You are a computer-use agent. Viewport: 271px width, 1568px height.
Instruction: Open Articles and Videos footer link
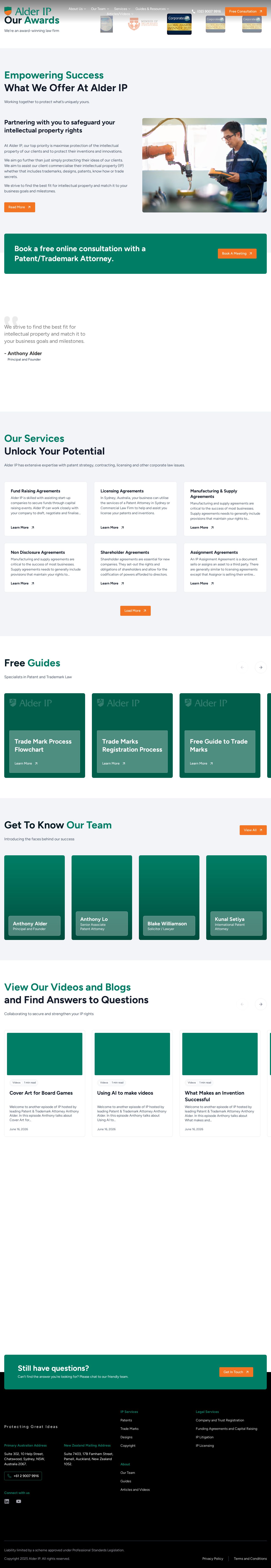tap(135, 1489)
